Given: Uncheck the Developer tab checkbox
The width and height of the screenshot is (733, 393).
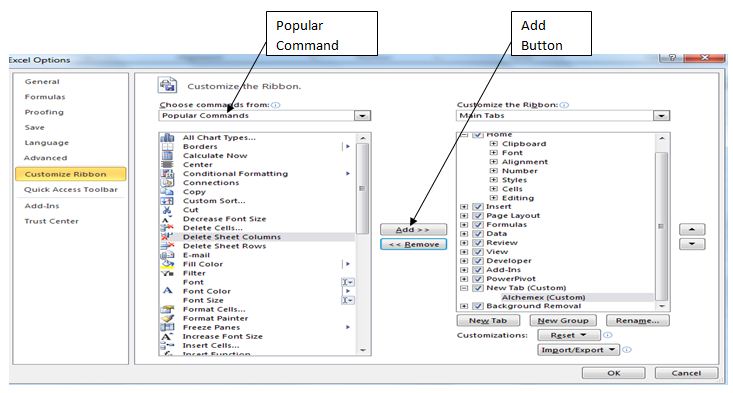Looking at the screenshot, I should (x=477, y=261).
